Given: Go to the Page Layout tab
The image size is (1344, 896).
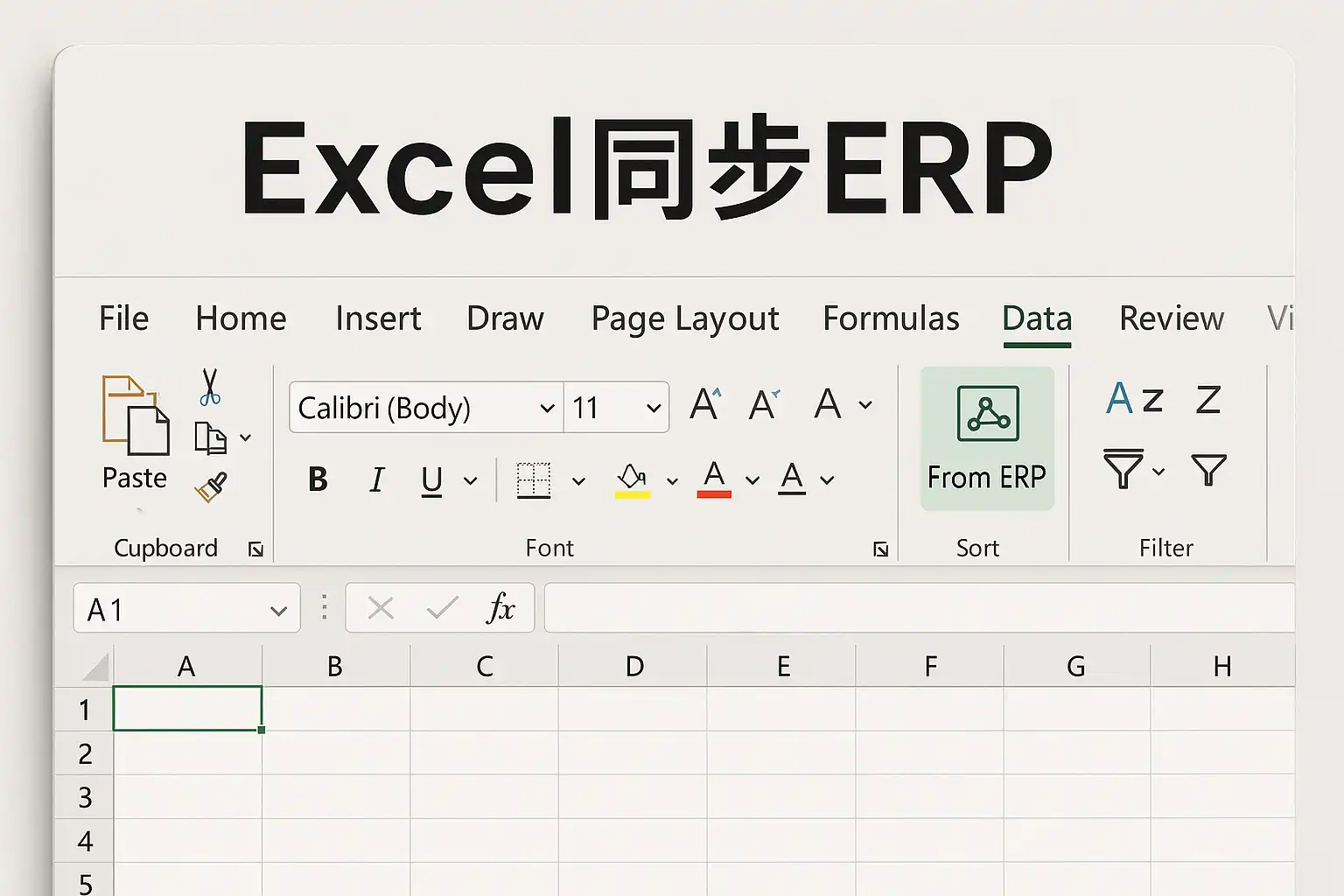Looking at the screenshot, I should pos(685,320).
